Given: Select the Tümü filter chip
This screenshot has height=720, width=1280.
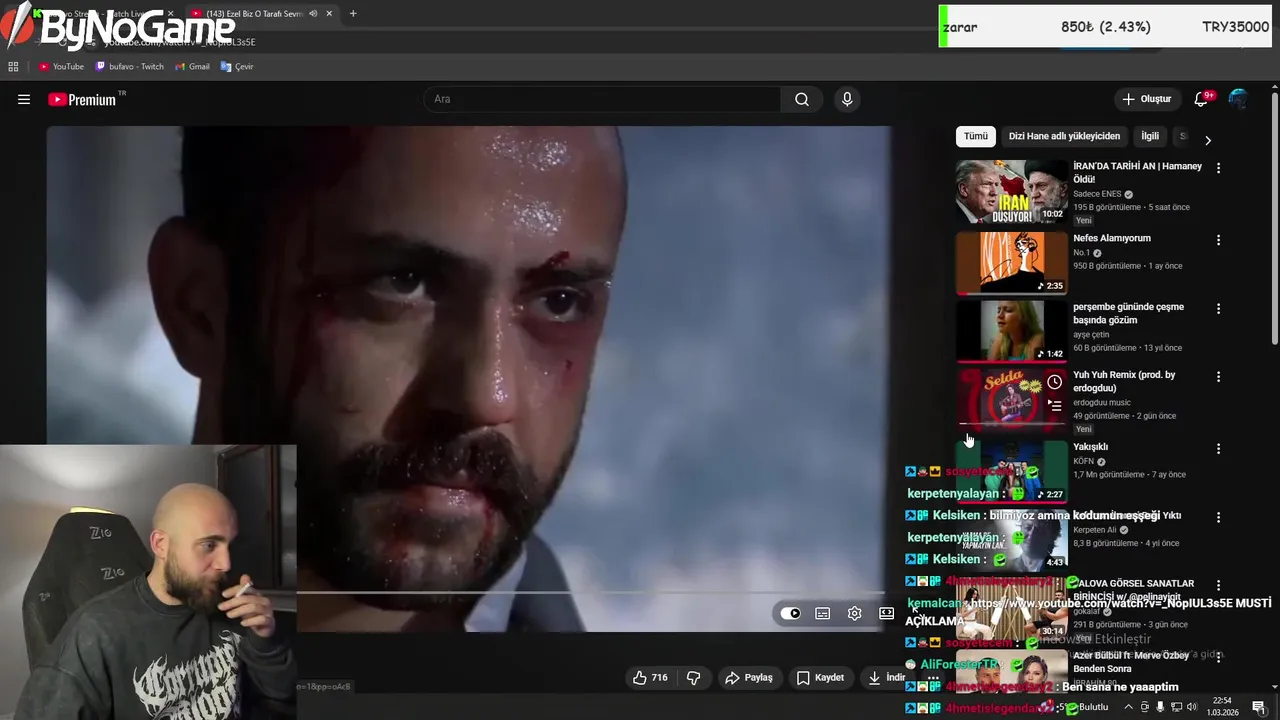Looking at the screenshot, I should 976,136.
